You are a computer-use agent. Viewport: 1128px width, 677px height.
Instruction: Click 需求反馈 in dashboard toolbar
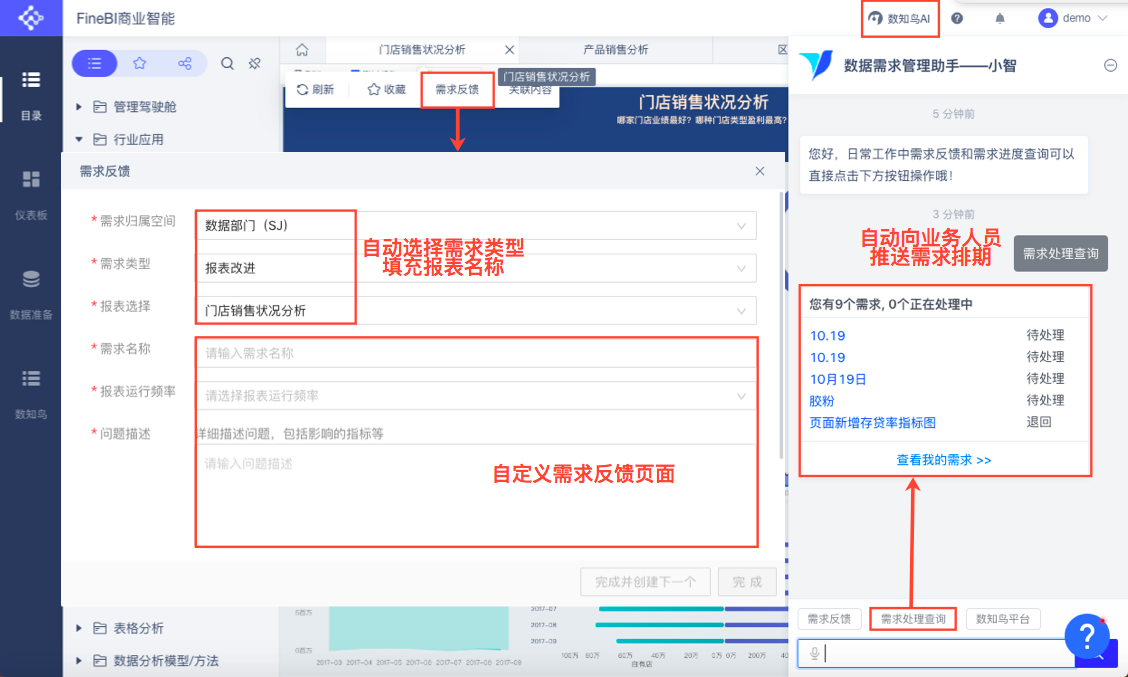coord(457,89)
